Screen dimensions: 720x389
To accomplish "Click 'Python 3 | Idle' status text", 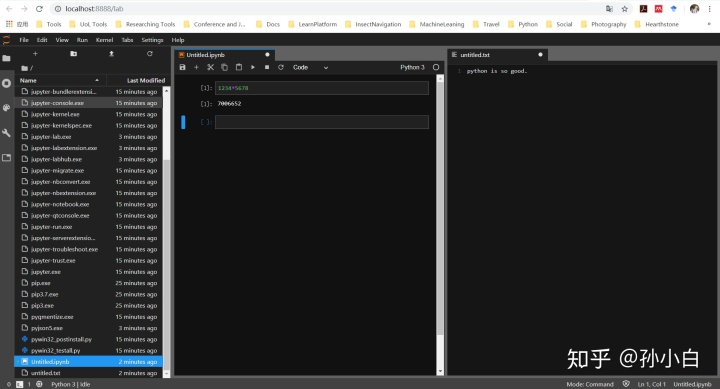I will point(71,384).
